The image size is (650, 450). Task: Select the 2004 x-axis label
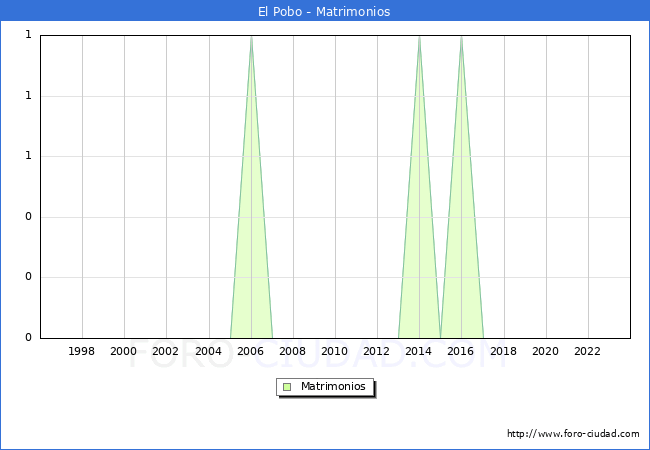tap(208, 351)
